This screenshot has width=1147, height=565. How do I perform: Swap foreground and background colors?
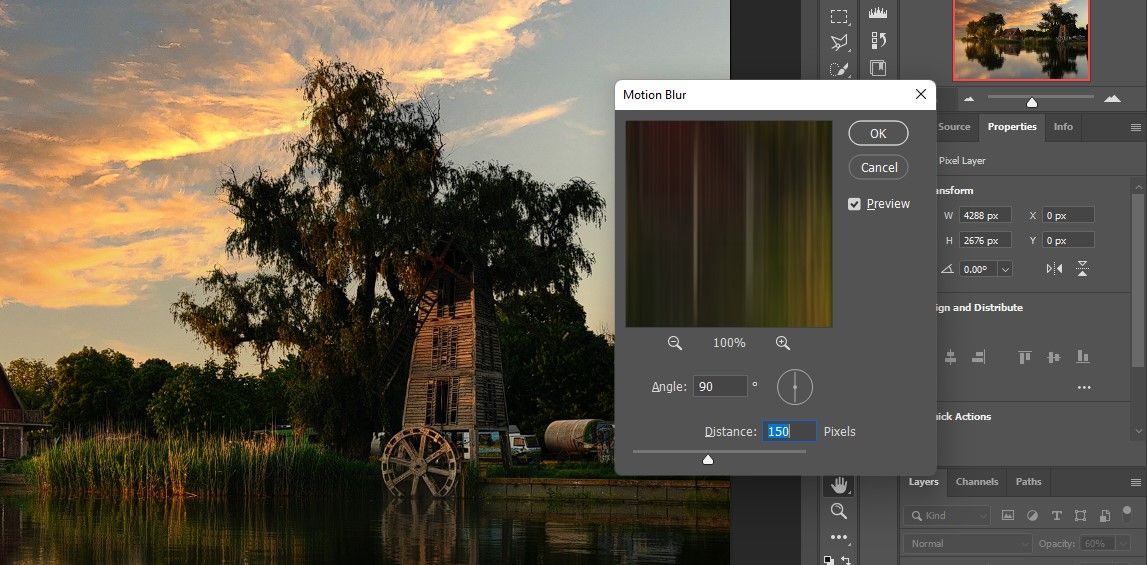846,560
